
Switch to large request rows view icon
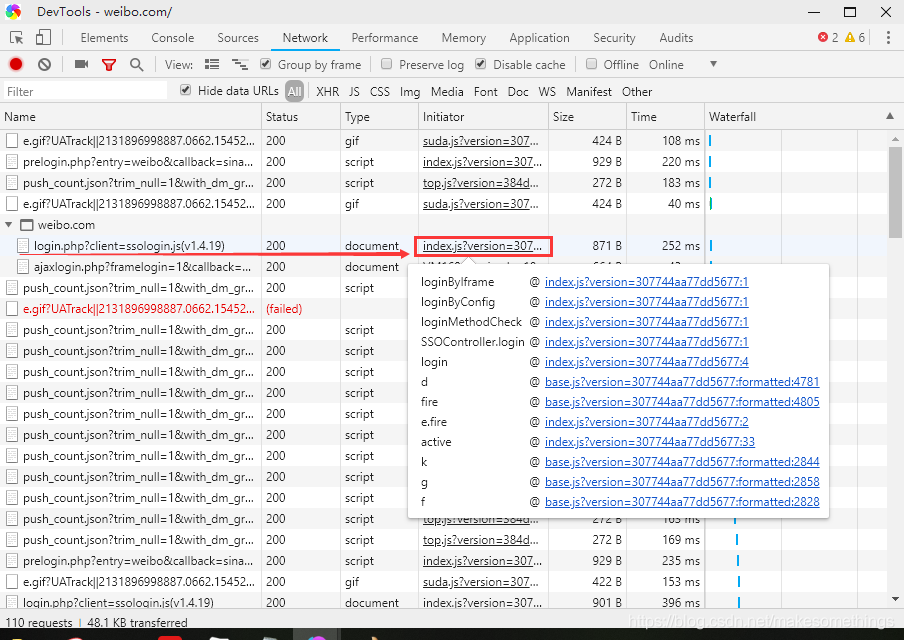212,65
